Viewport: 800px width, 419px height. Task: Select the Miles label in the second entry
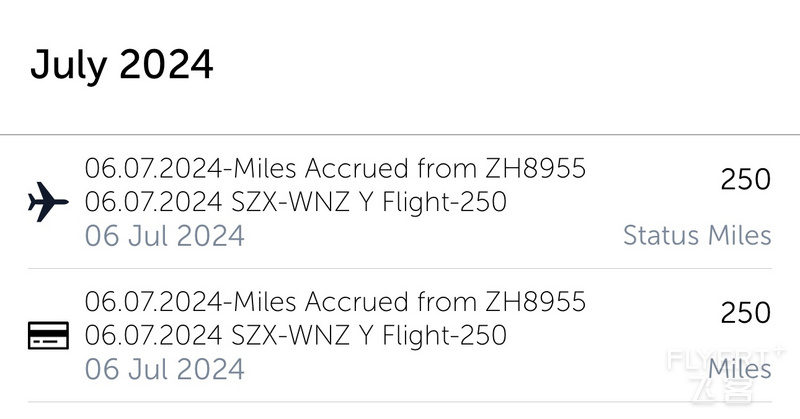(740, 368)
